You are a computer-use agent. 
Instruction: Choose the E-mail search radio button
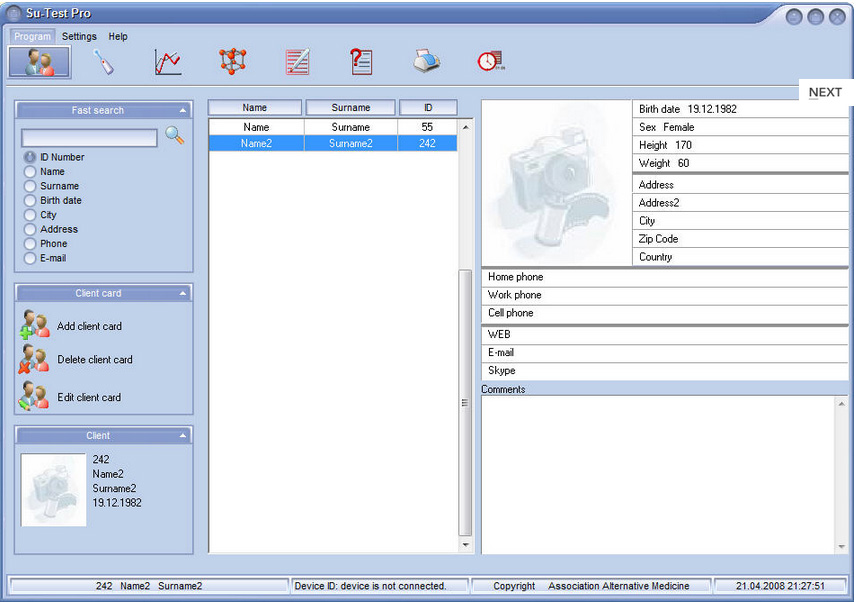pos(30,258)
